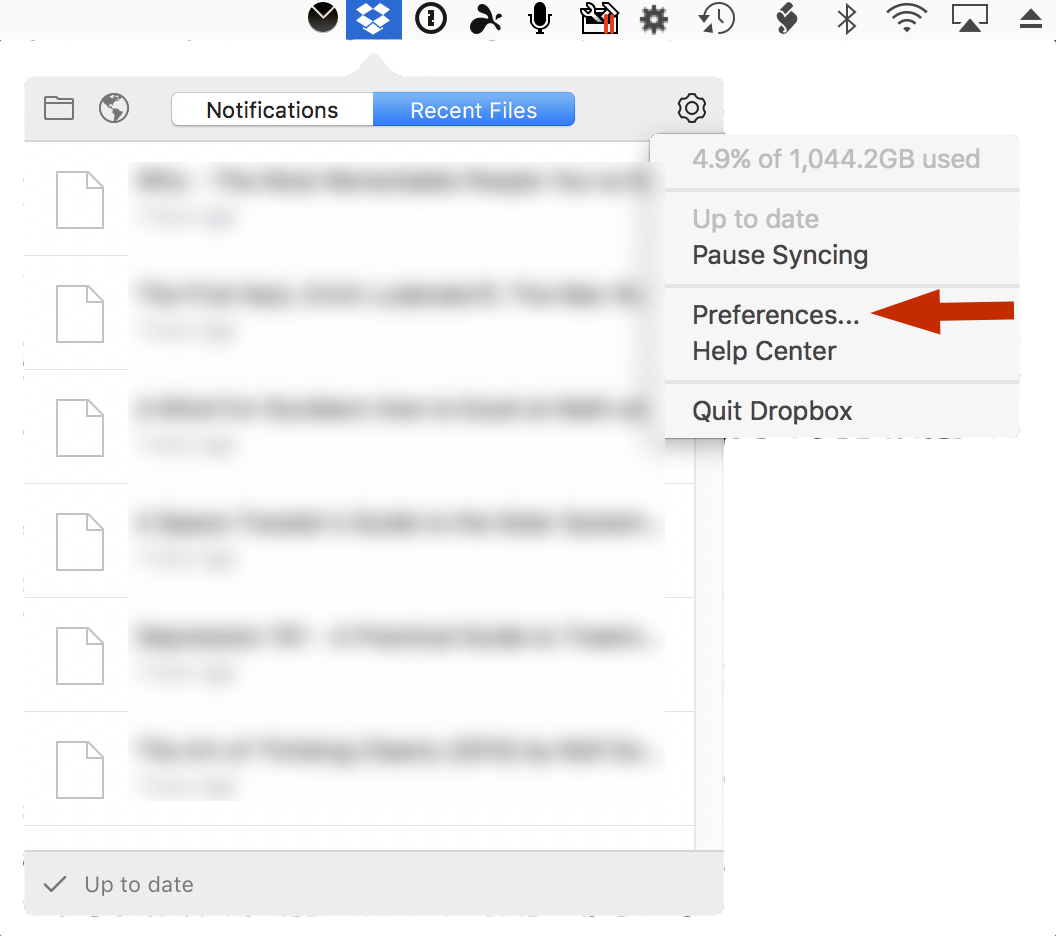Screen dimensions: 1056x936
Task: Open Time Machine menu bar icon
Action: pyautogui.click(x=716, y=19)
